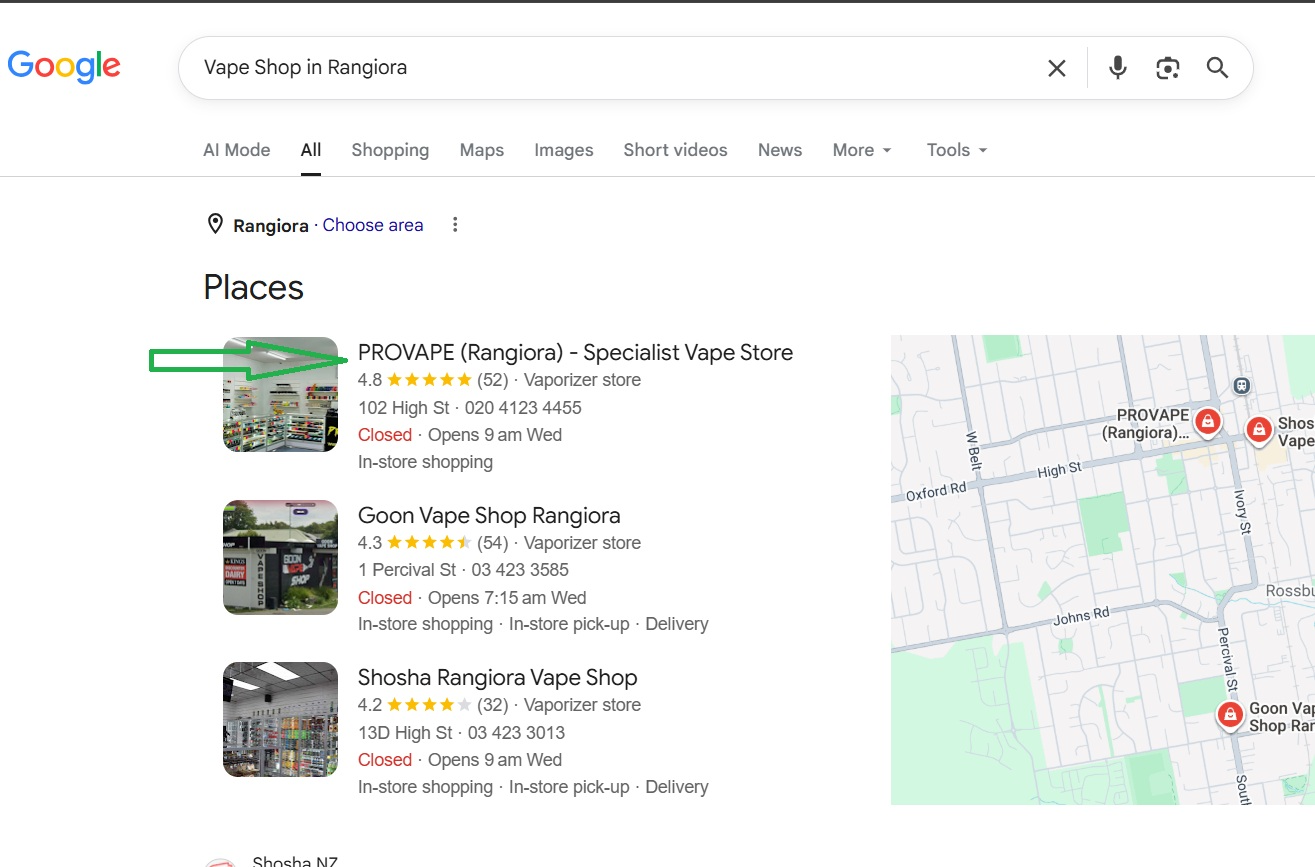Click the transit station icon on map
The image size is (1315, 867).
coord(1241,385)
